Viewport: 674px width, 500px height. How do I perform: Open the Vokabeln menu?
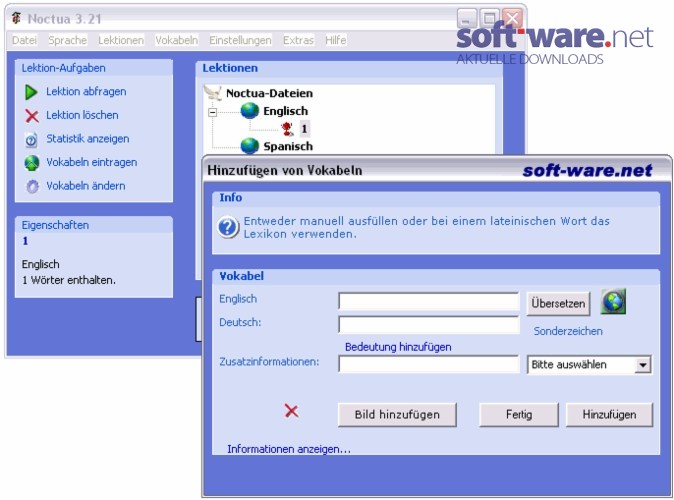177,40
